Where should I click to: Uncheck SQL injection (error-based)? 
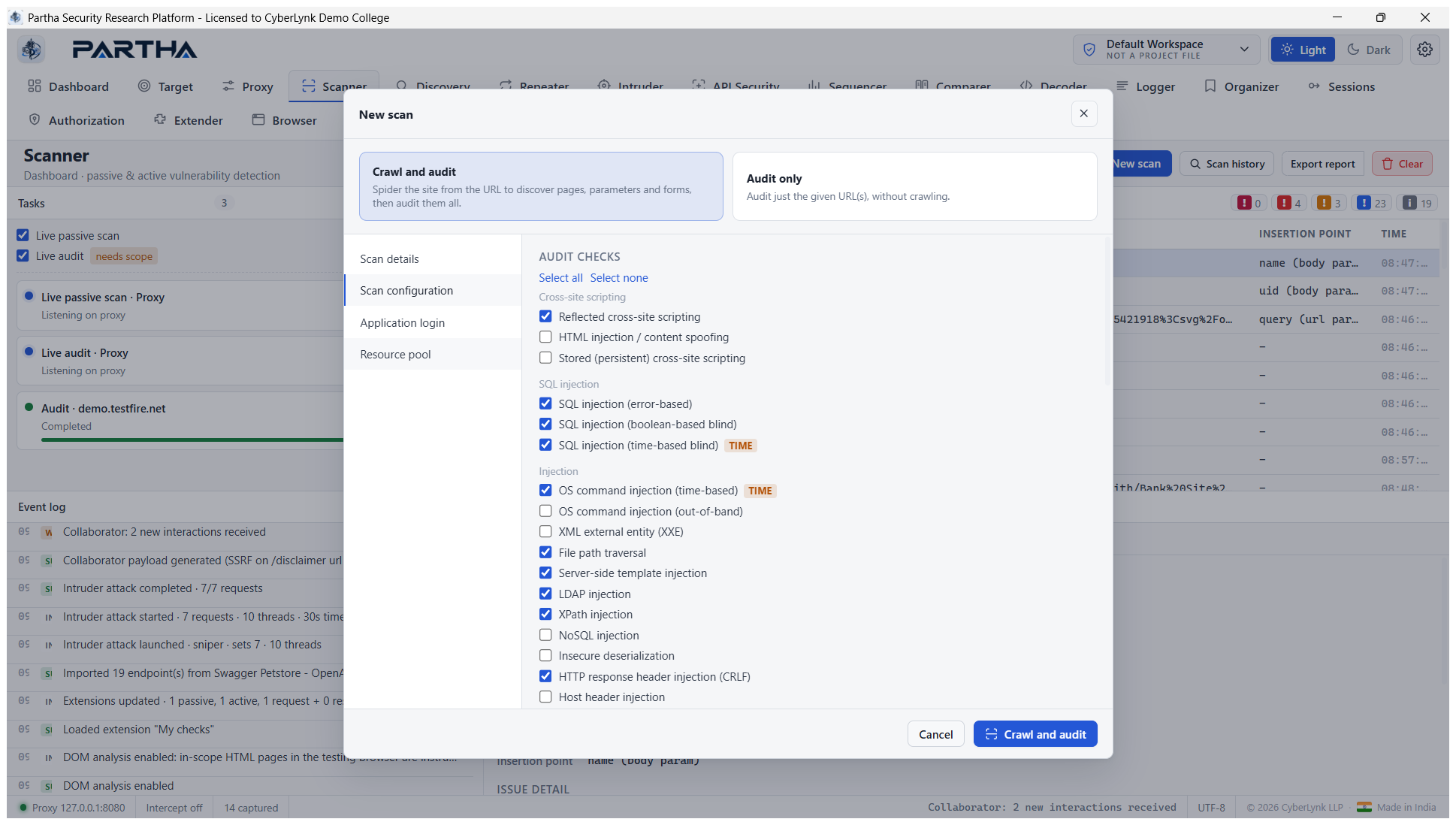(545, 403)
